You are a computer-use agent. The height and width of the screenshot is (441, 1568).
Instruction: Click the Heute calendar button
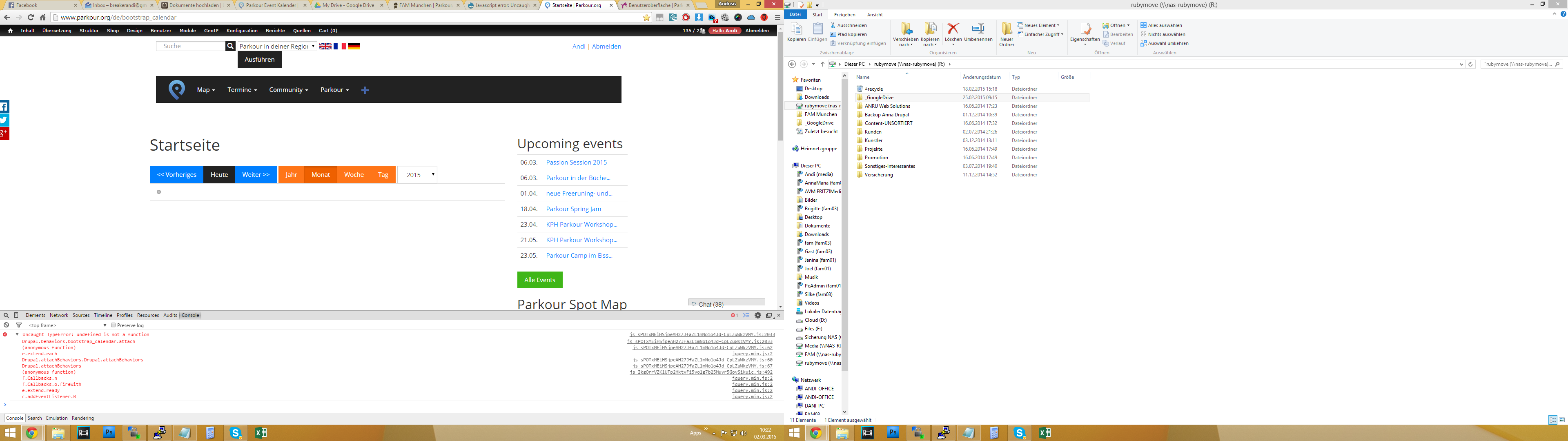click(x=219, y=175)
